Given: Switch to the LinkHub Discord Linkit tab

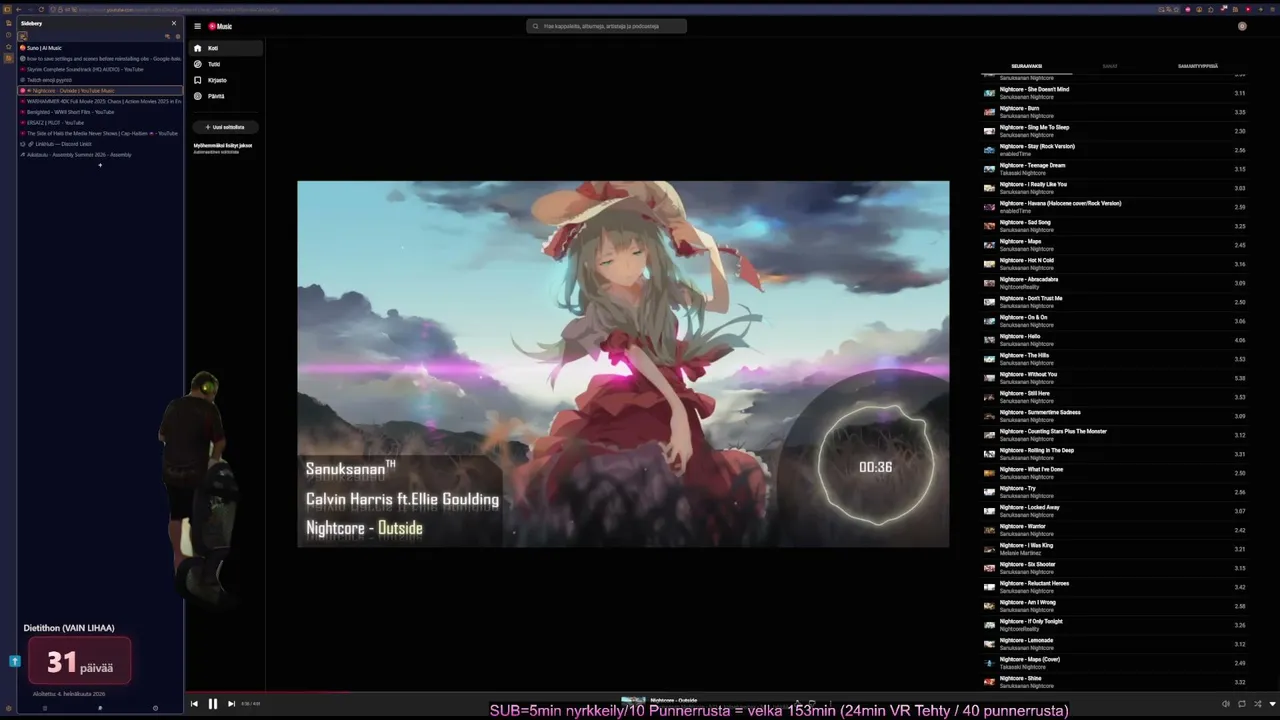Looking at the screenshot, I should pos(100,144).
